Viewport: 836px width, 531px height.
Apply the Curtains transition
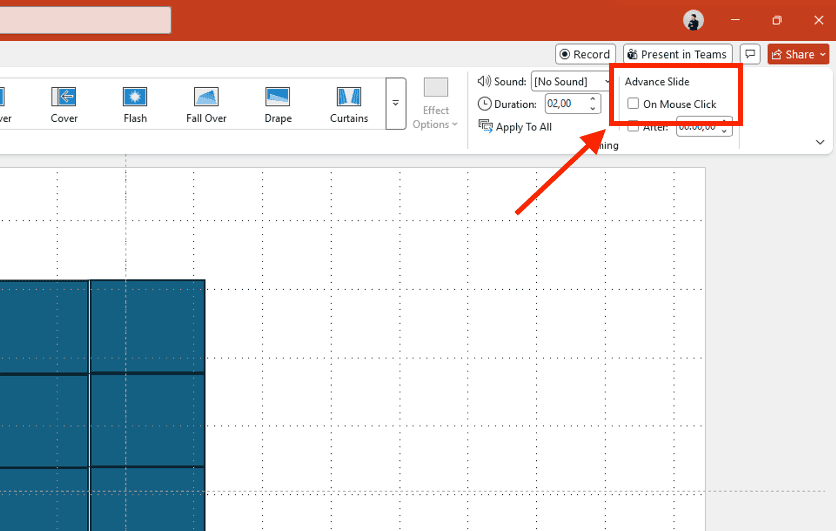coord(349,105)
